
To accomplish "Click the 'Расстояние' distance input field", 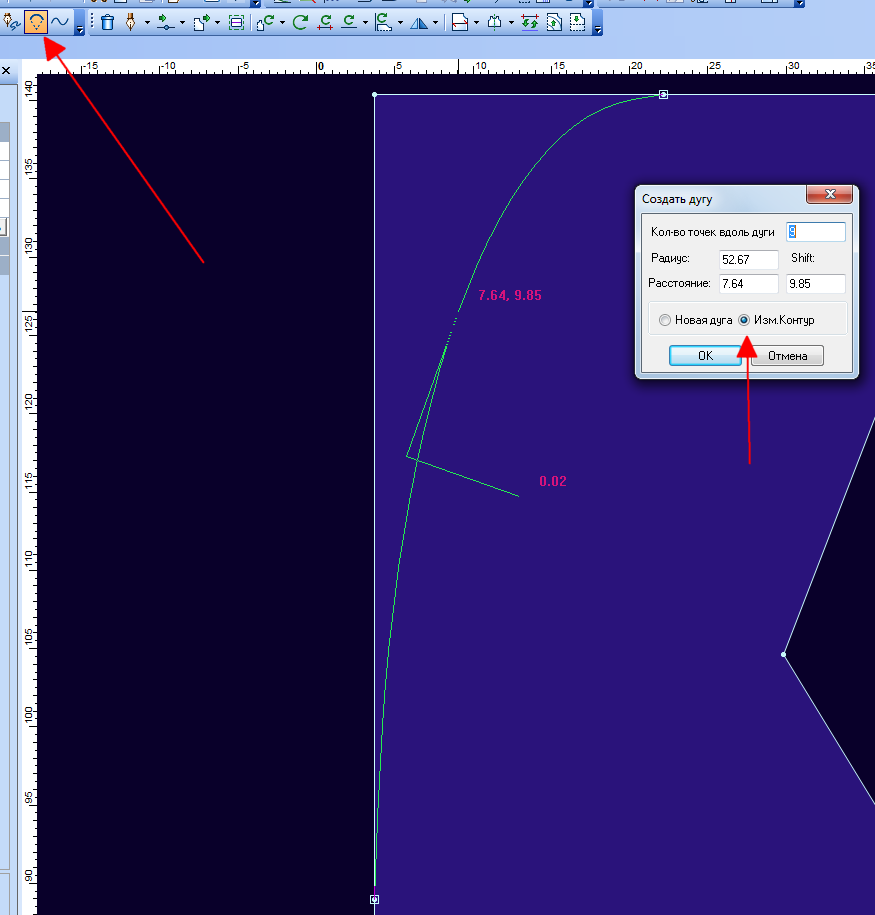I will (749, 284).
